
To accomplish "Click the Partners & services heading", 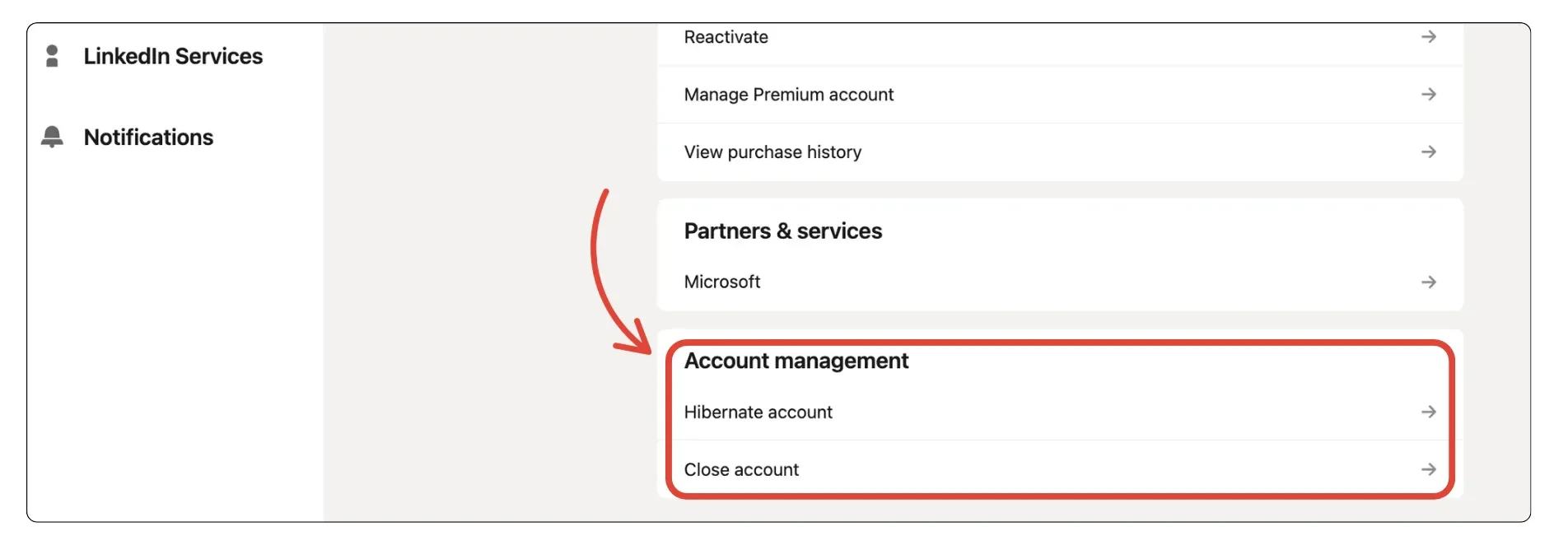I will point(782,231).
